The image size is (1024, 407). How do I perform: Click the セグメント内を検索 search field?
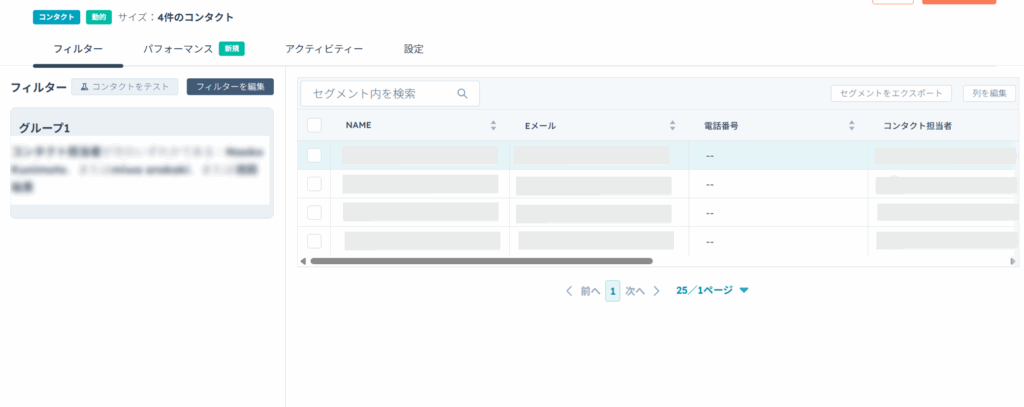click(x=380, y=94)
